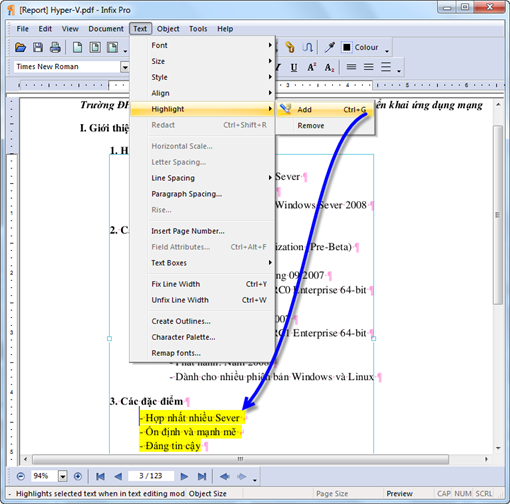
Task: Open the zoom percentage dropdown
Action: [63, 476]
